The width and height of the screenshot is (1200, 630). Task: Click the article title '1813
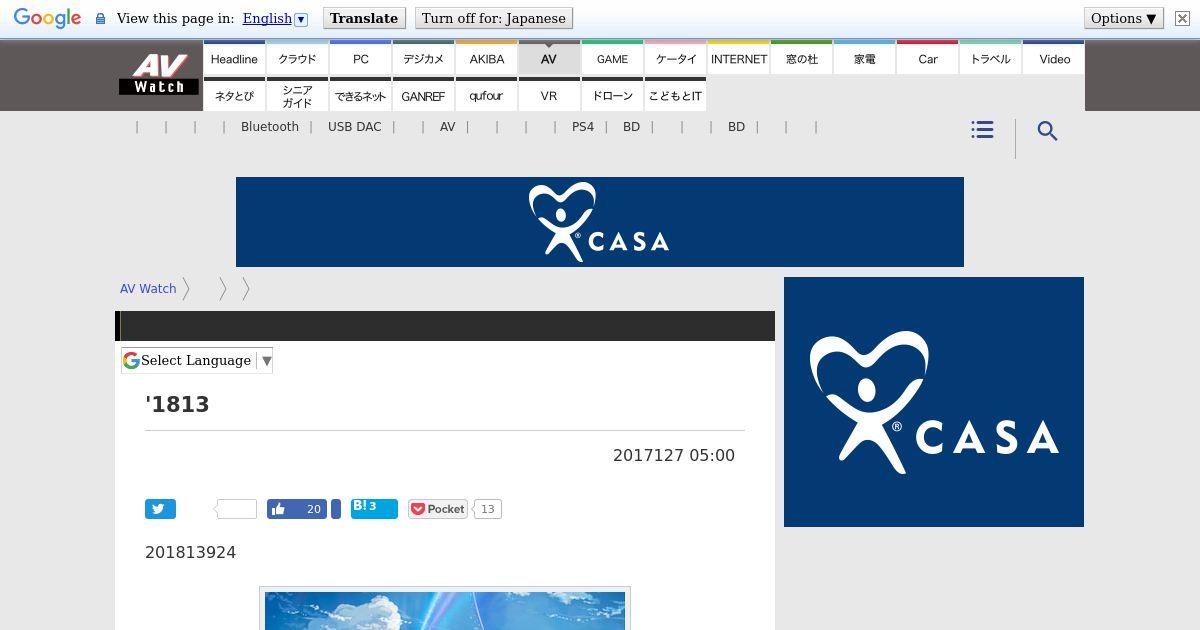point(177,404)
